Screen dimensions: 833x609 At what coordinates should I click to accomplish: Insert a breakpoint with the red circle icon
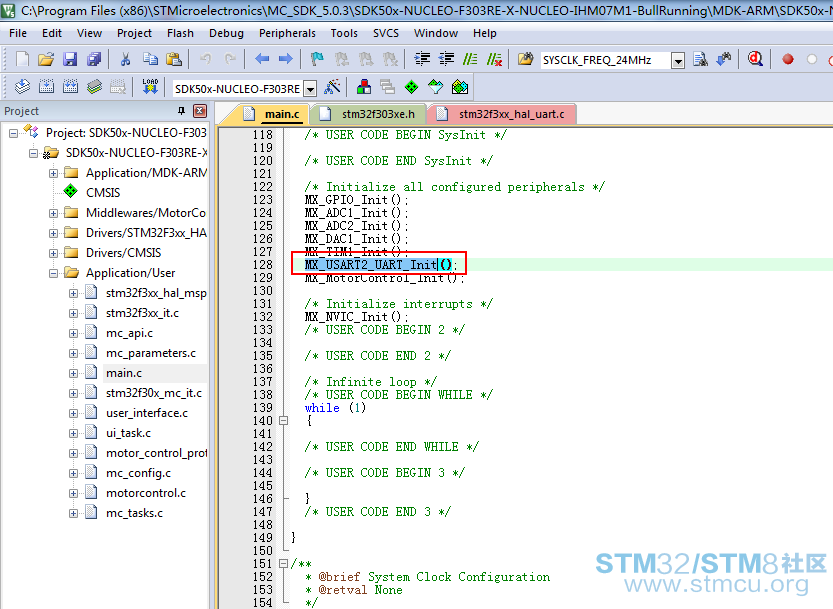788,59
